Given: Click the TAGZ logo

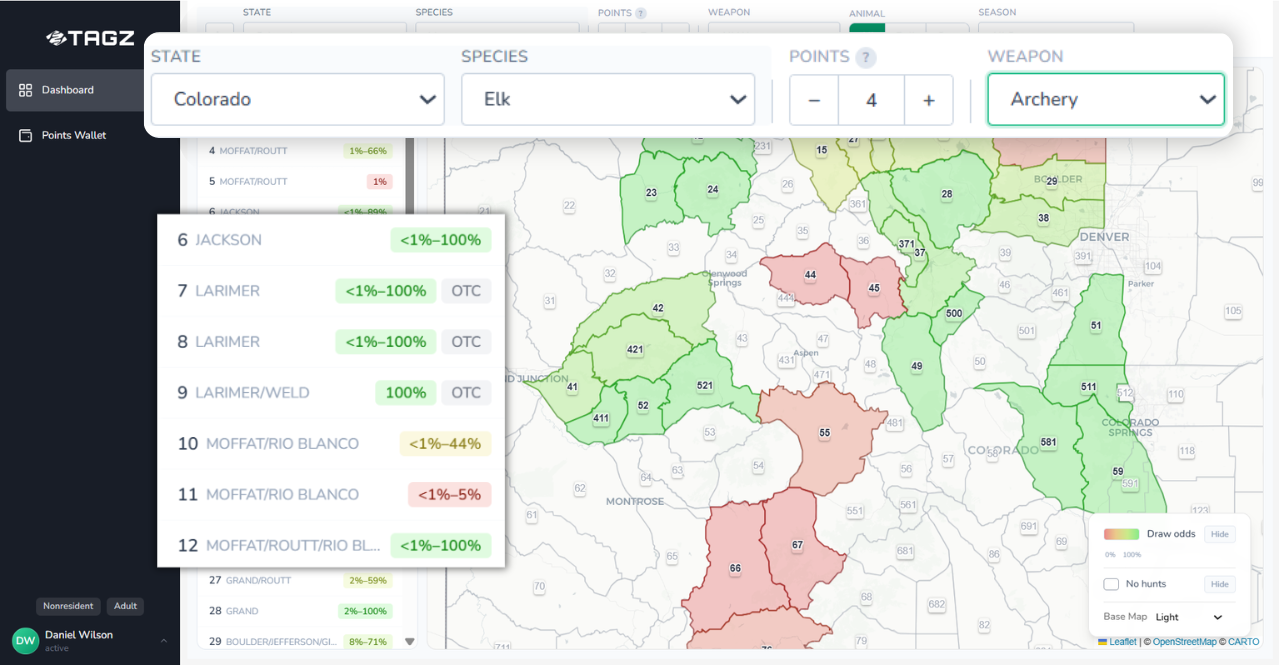Looking at the screenshot, I should (89, 38).
